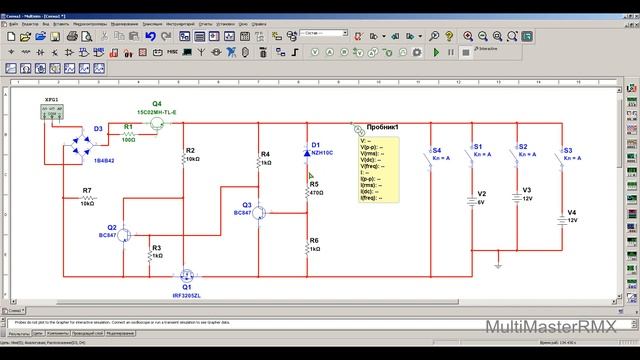
Task: Select the 1B4B42 bridge label
Action: point(104,161)
